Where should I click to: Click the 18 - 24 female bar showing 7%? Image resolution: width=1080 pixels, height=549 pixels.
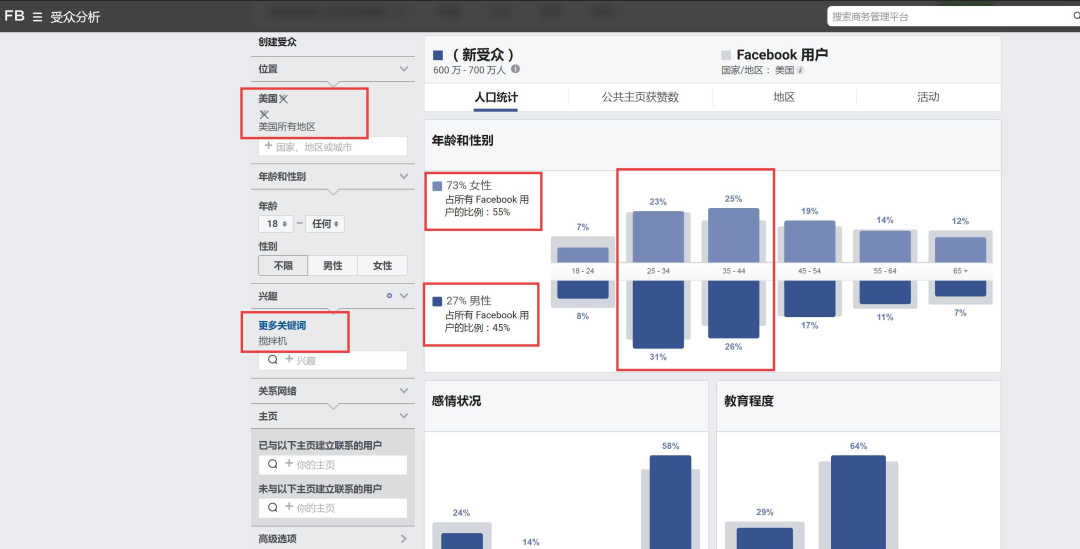pos(583,255)
